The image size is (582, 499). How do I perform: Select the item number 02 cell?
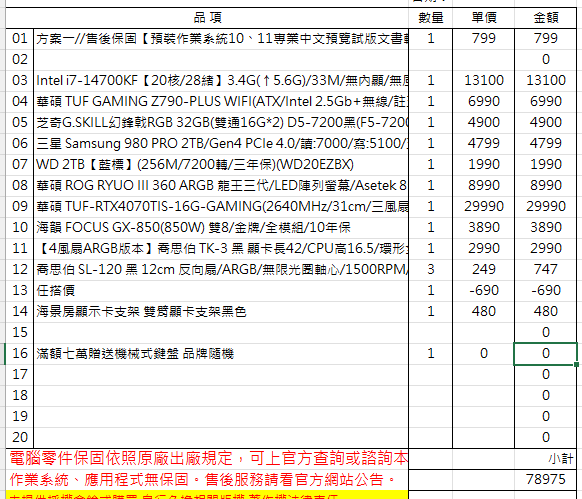(20, 59)
